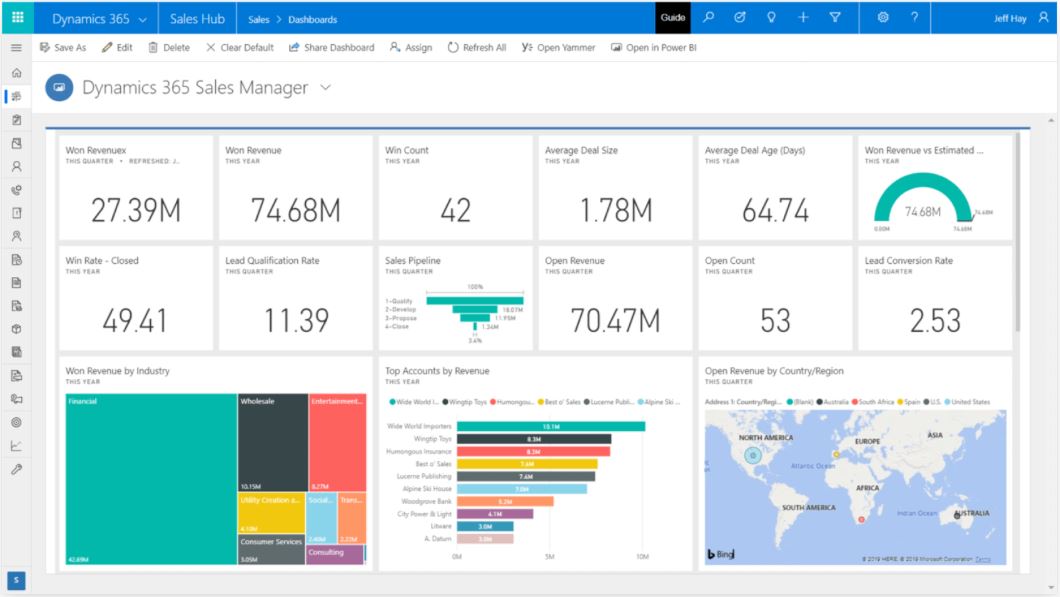This screenshot has height=597, width=1060.
Task: Click the North America map bubble
Action: pyautogui.click(x=752, y=456)
